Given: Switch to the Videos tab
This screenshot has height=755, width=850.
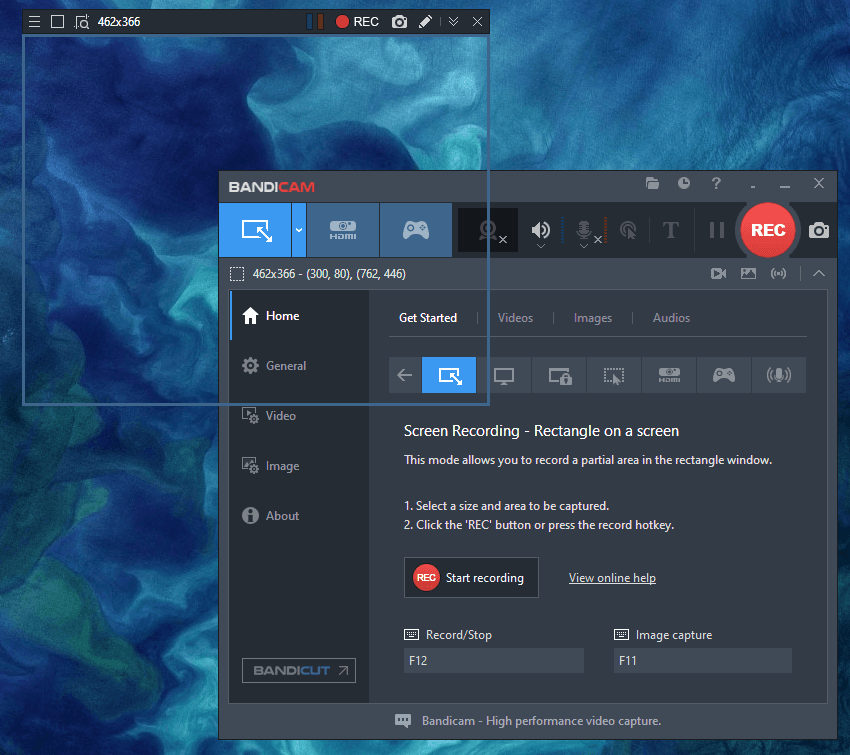Looking at the screenshot, I should [x=515, y=318].
